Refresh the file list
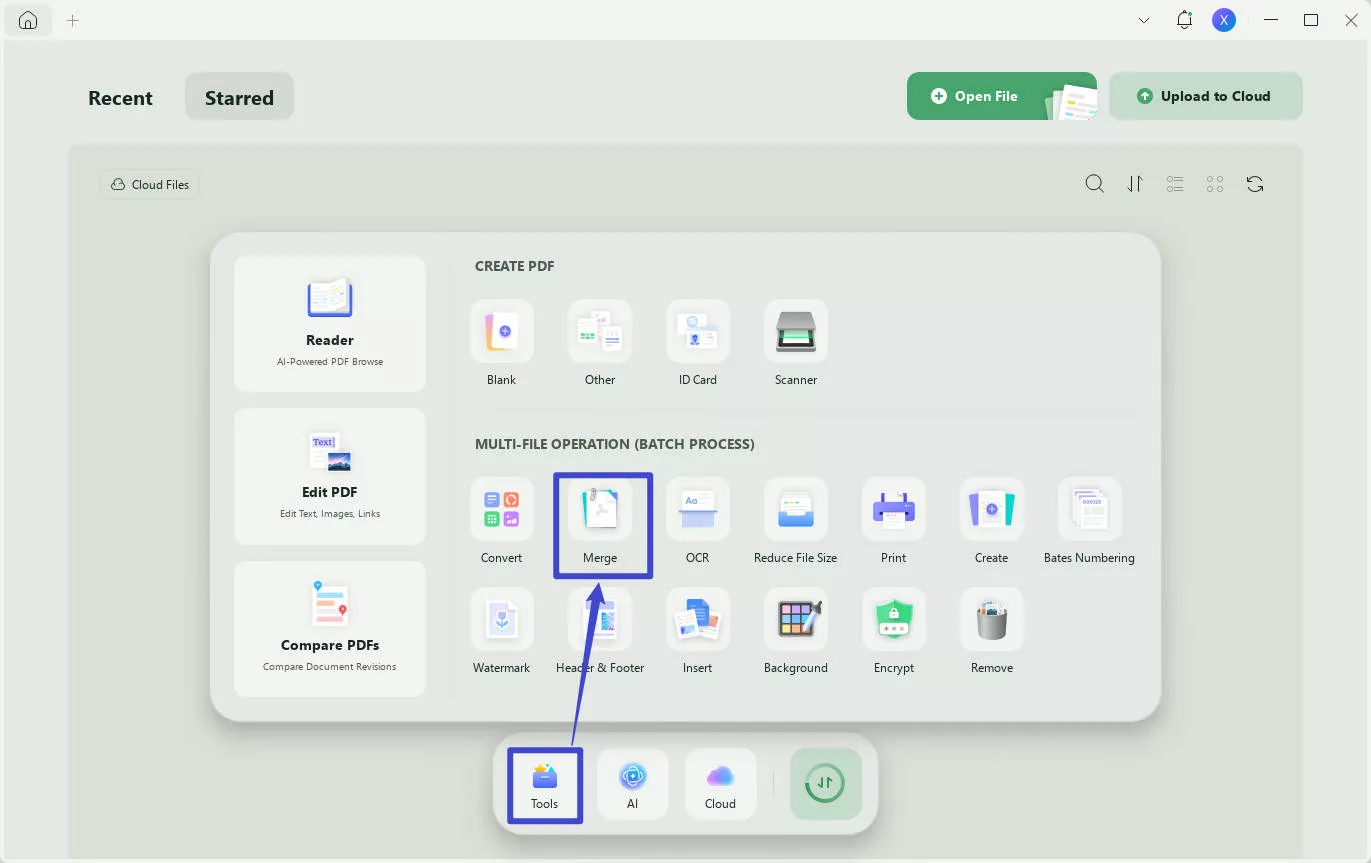The image size is (1371, 863). coord(1255,184)
